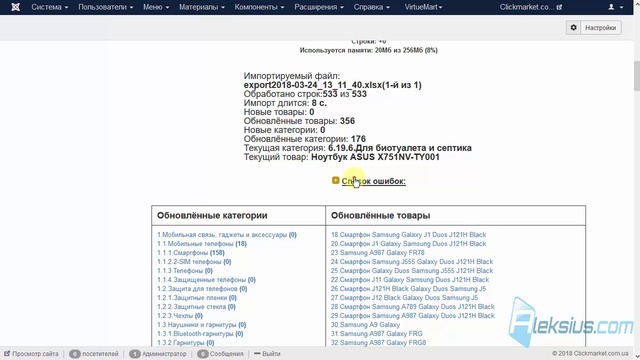Open category 1.1.1.Смартфоны
The image size is (640, 360).
[x=191, y=253]
